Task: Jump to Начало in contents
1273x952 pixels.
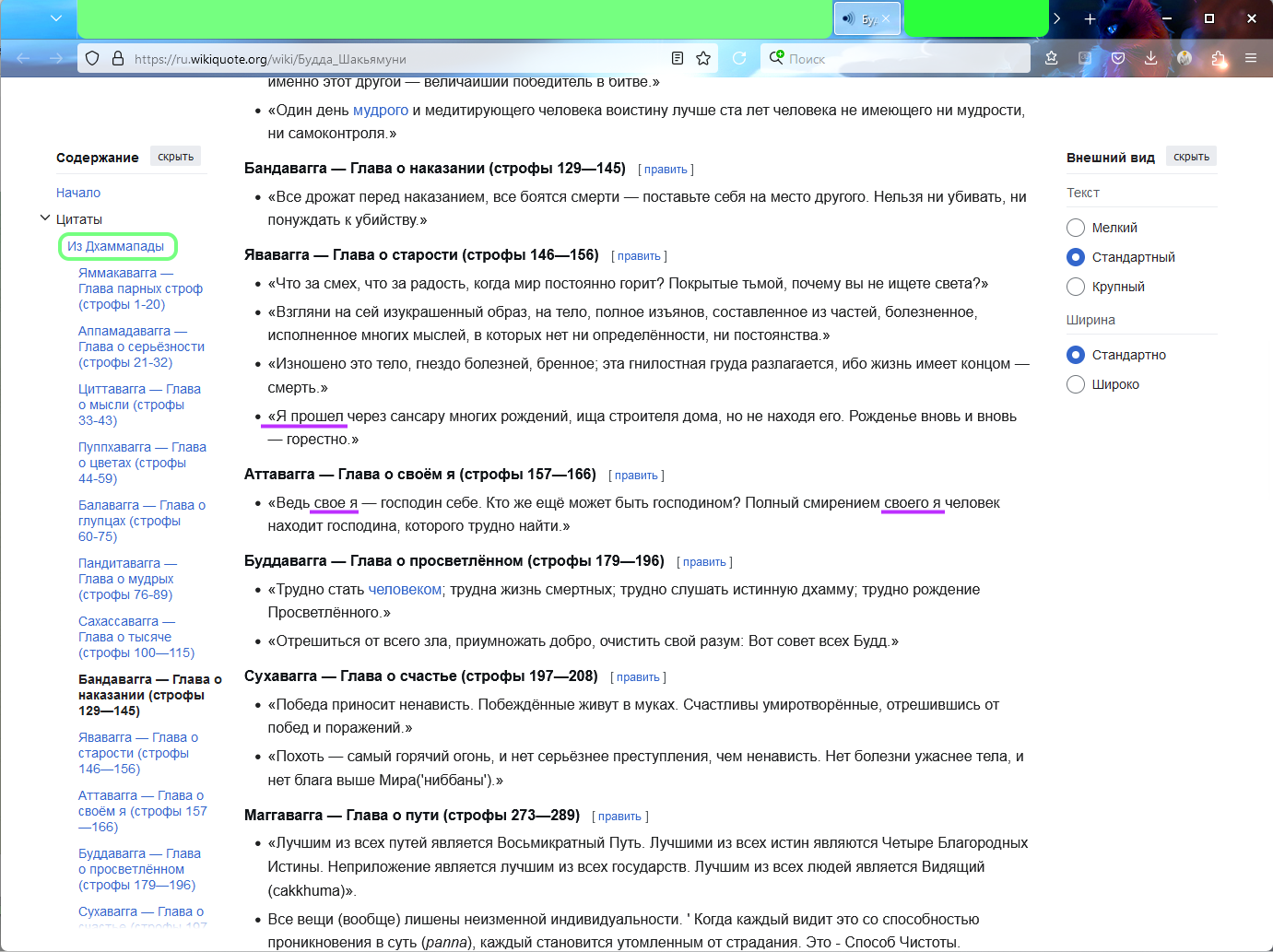Action: (x=78, y=193)
